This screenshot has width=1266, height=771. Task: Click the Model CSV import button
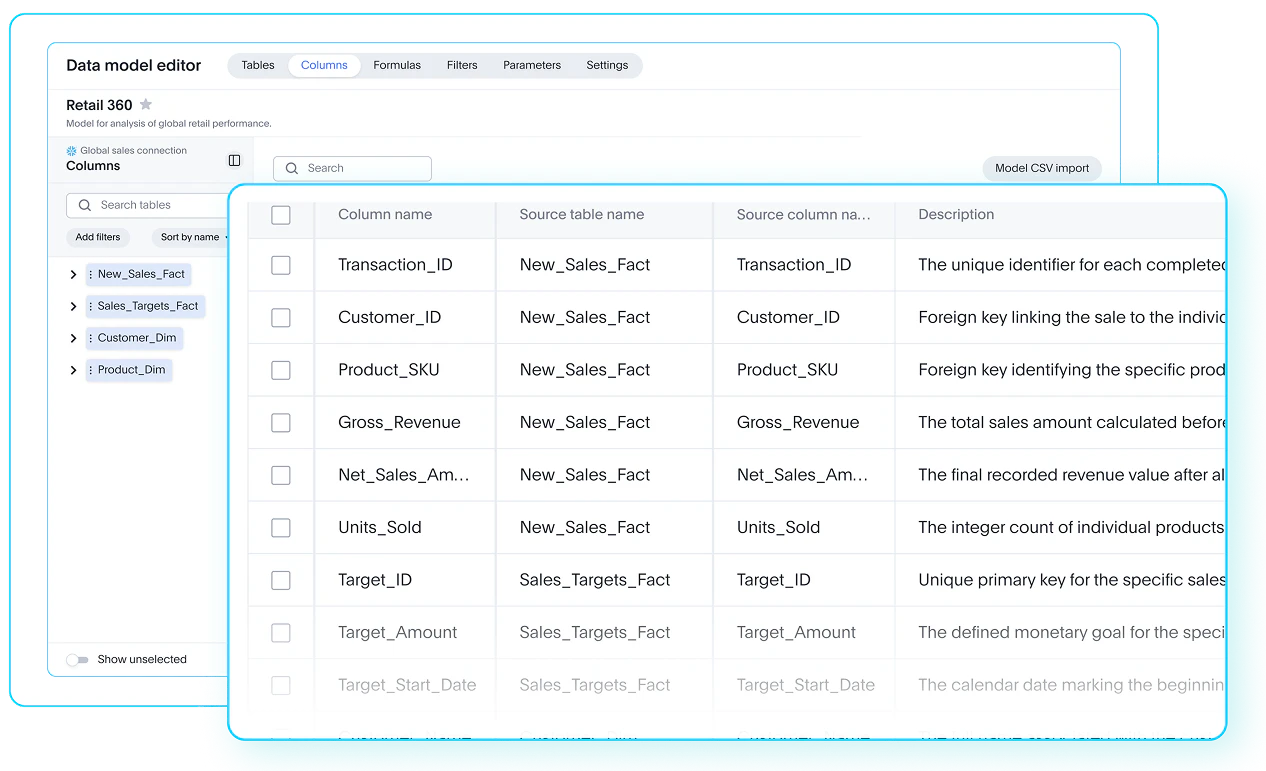1042,168
